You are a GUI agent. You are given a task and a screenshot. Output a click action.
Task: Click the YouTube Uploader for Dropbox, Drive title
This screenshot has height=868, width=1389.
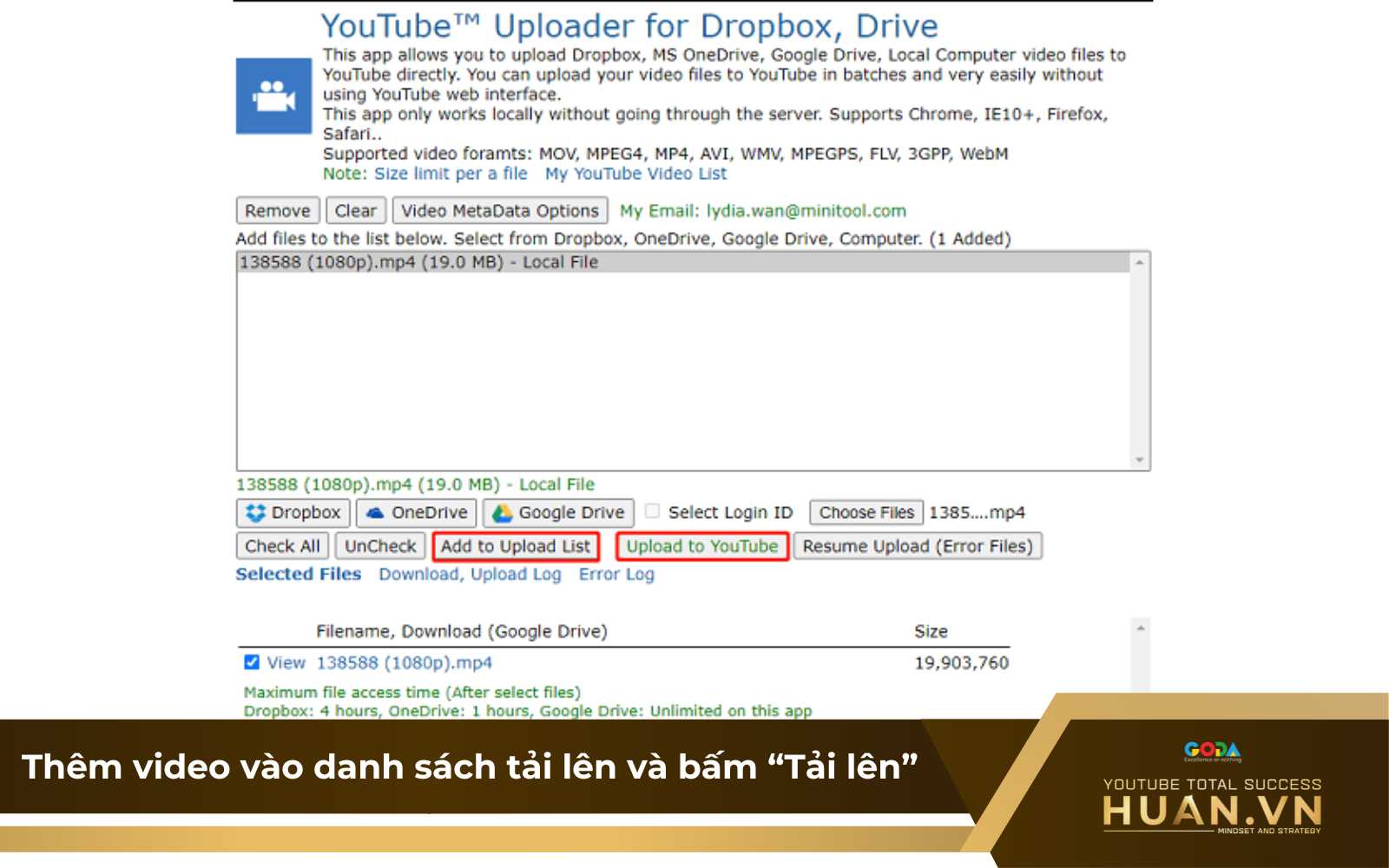(x=629, y=26)
